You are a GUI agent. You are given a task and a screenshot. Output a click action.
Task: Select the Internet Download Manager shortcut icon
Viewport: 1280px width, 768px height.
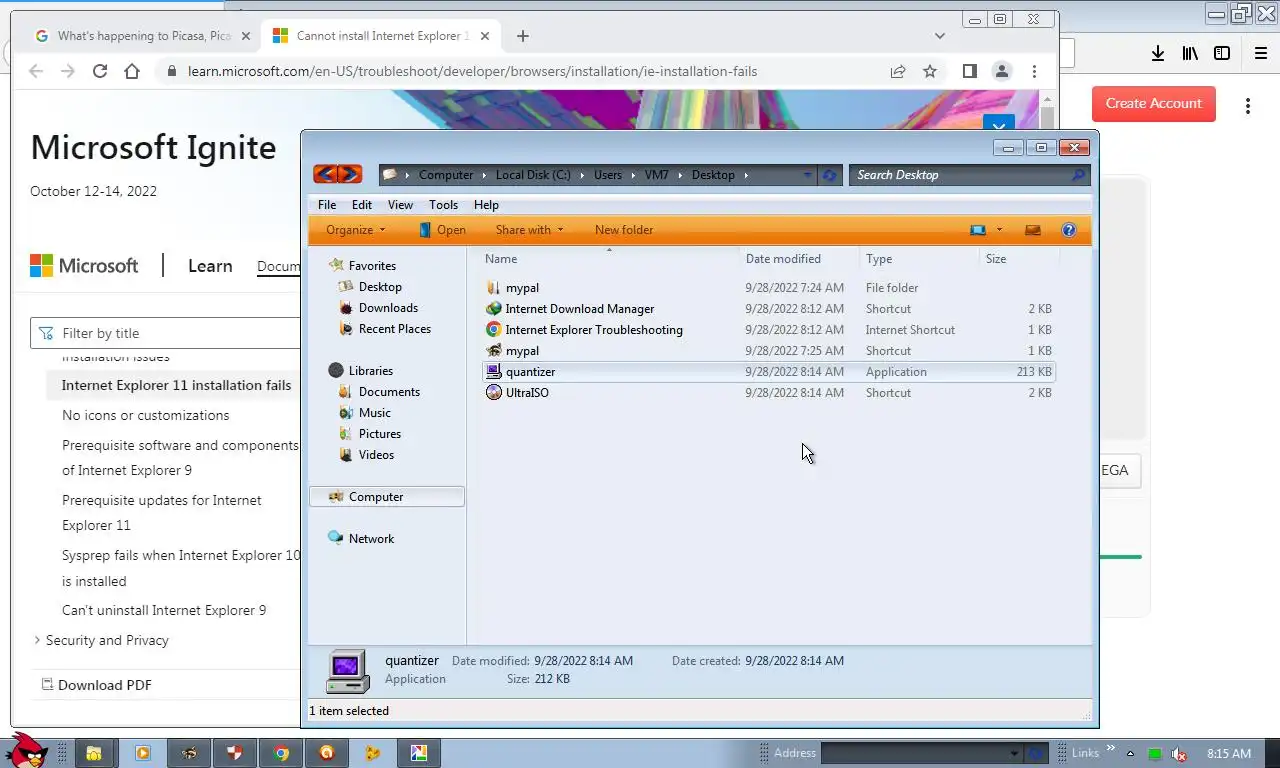[493, 309]
